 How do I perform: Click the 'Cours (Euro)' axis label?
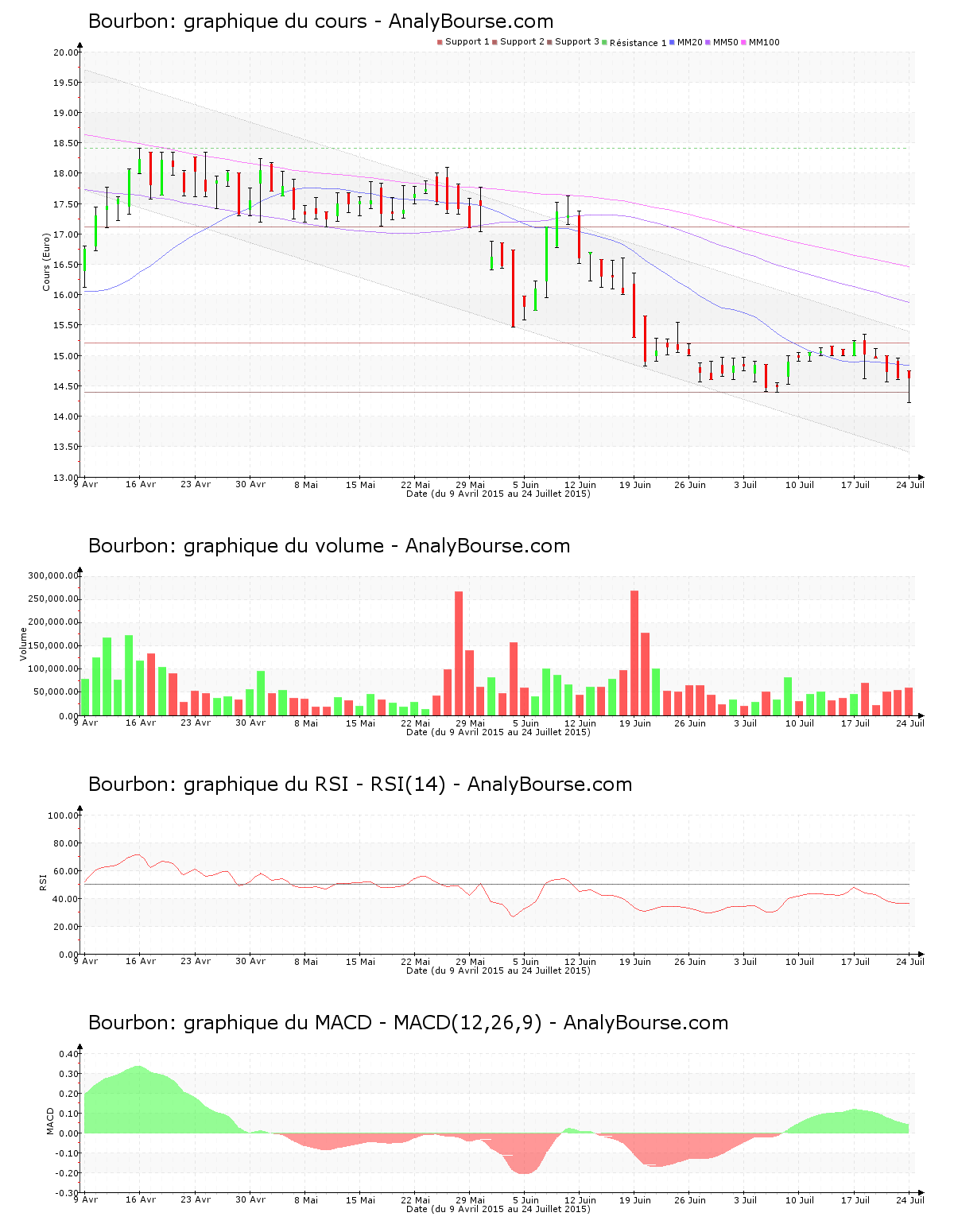click(47, 262)
